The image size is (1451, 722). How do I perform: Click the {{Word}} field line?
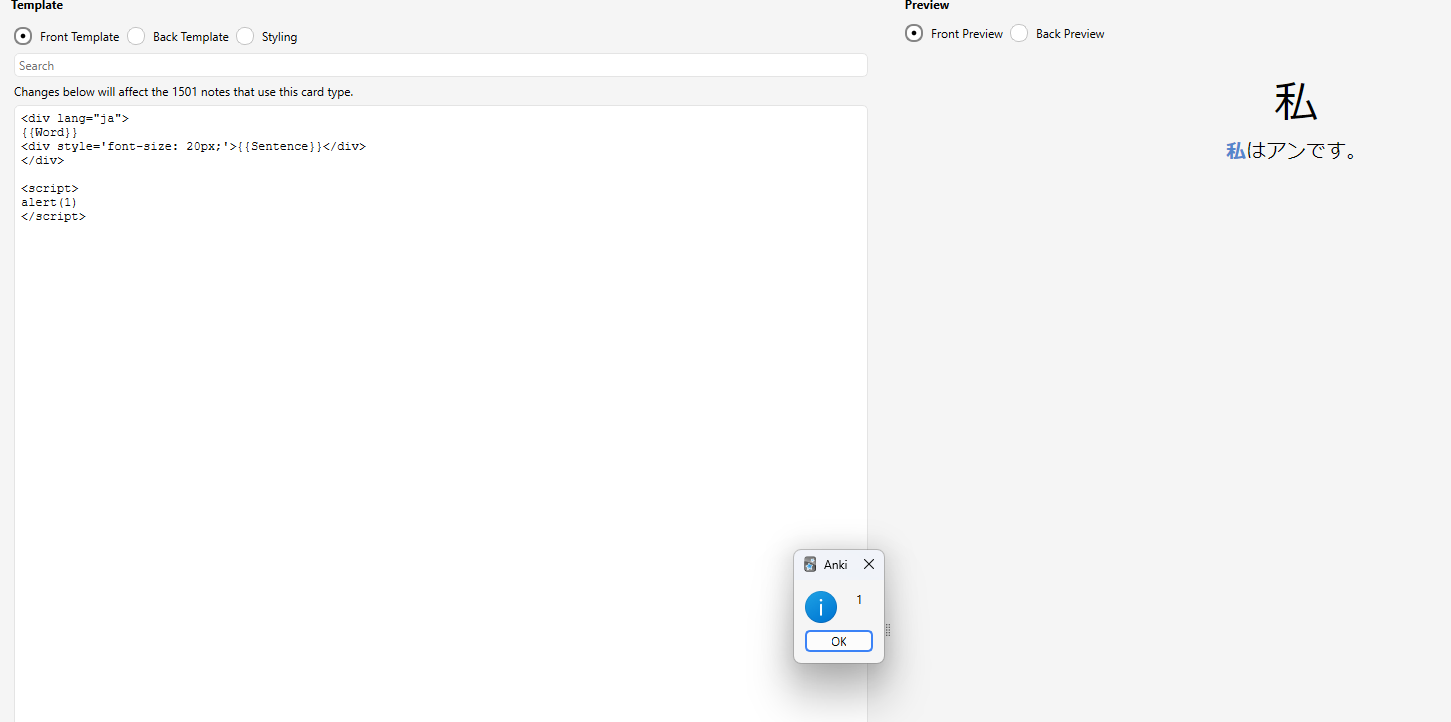[x=49, y=132]
